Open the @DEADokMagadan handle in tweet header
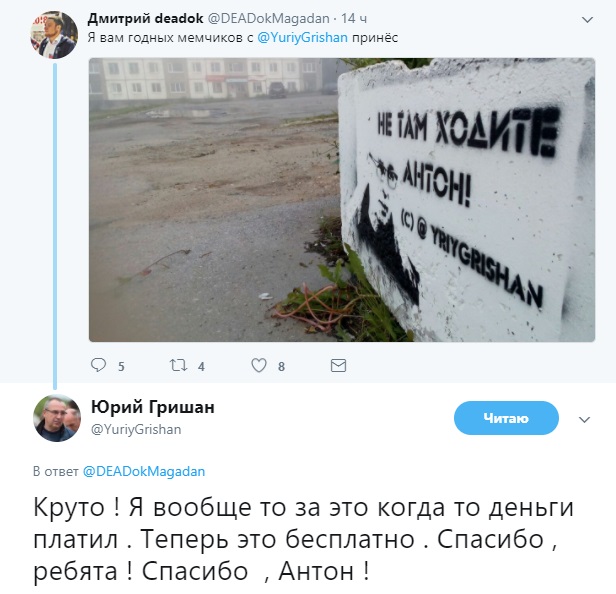The width and height of the screenshot is (616, 594). point(268,18)
